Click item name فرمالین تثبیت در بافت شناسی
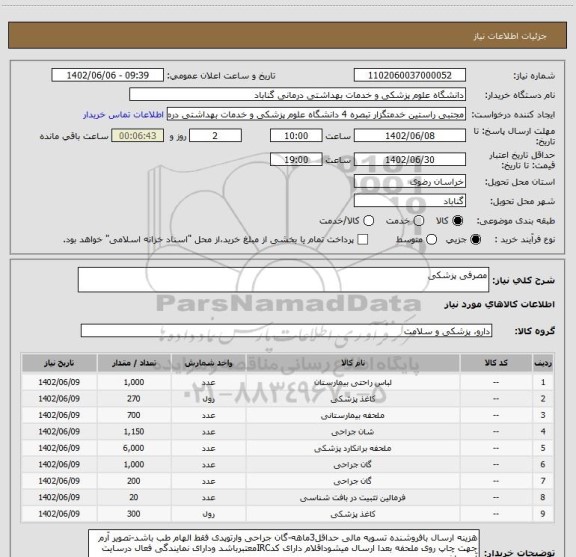Viewport: 576px width, 557px height. 353,497
